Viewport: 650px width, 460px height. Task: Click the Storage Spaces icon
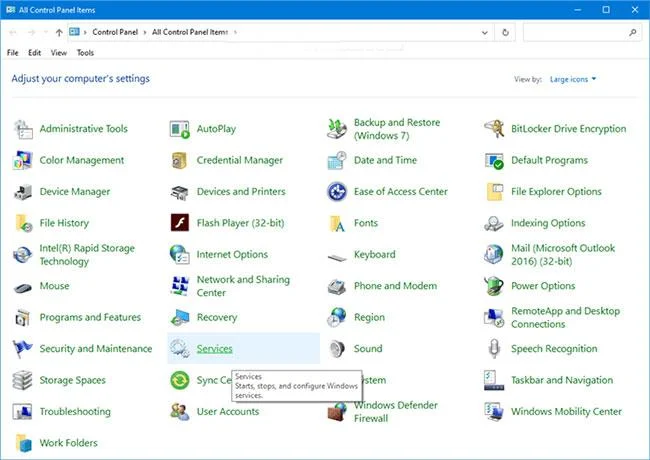coord(23,380)
